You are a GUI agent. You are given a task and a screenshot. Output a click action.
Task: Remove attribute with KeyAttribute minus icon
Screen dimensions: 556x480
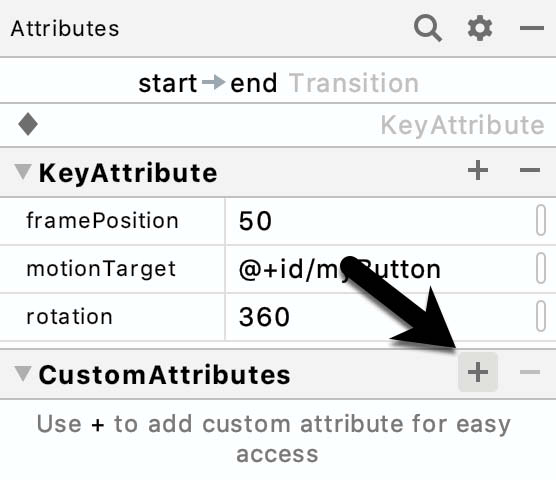(x=530, y=170)
